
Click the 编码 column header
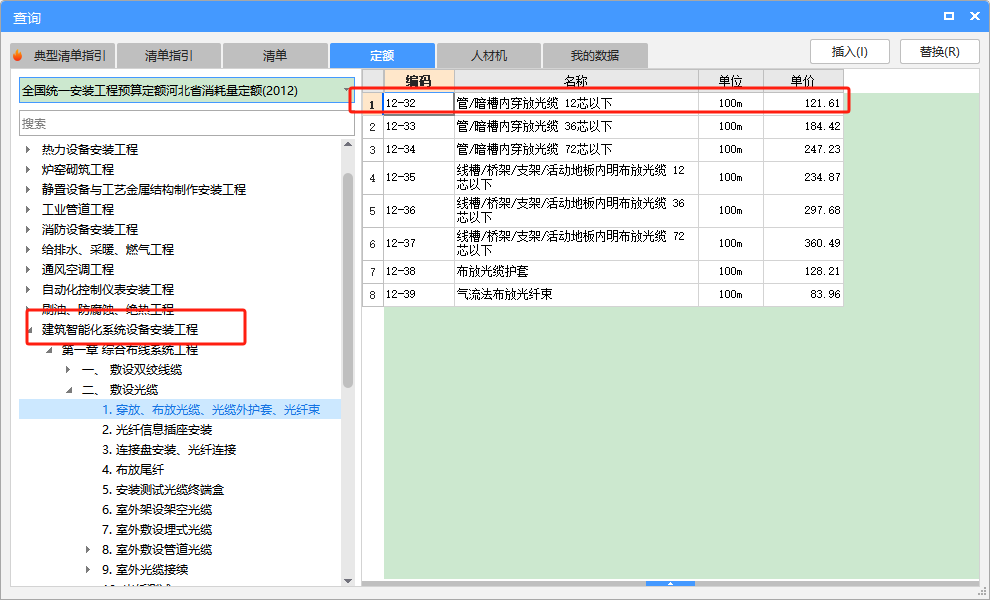[419, 81]
